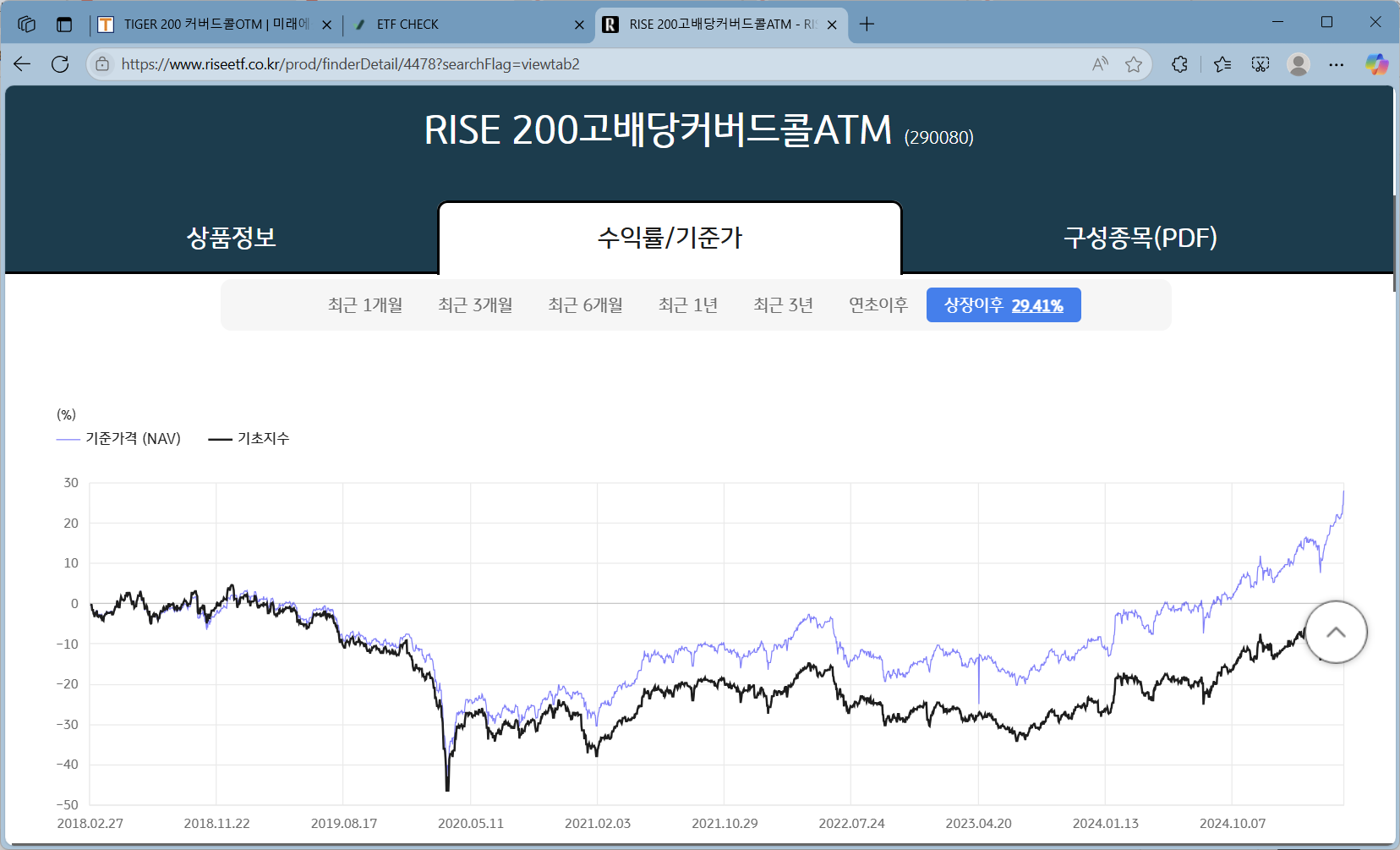Select the 최근 3년 period
This screenshot has height=850, width=1400.
point(783,305)
